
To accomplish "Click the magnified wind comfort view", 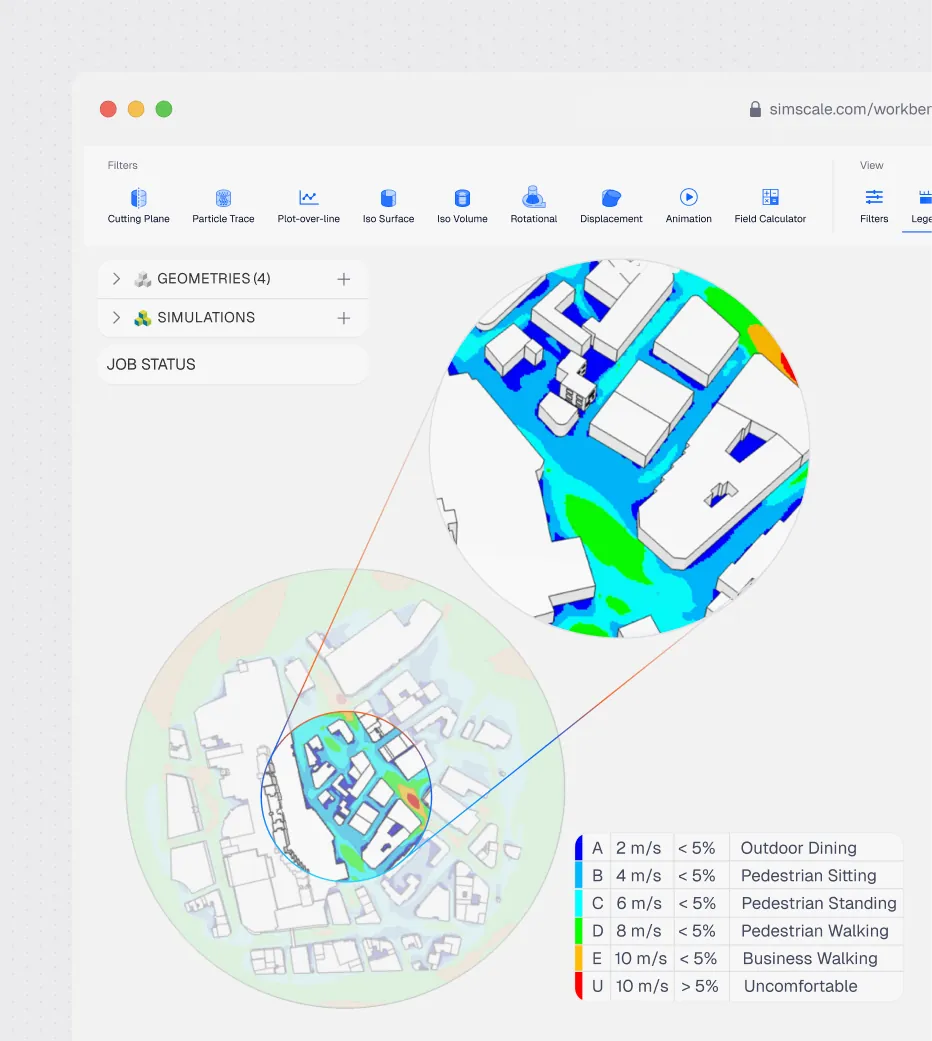I will click(619, 448).
